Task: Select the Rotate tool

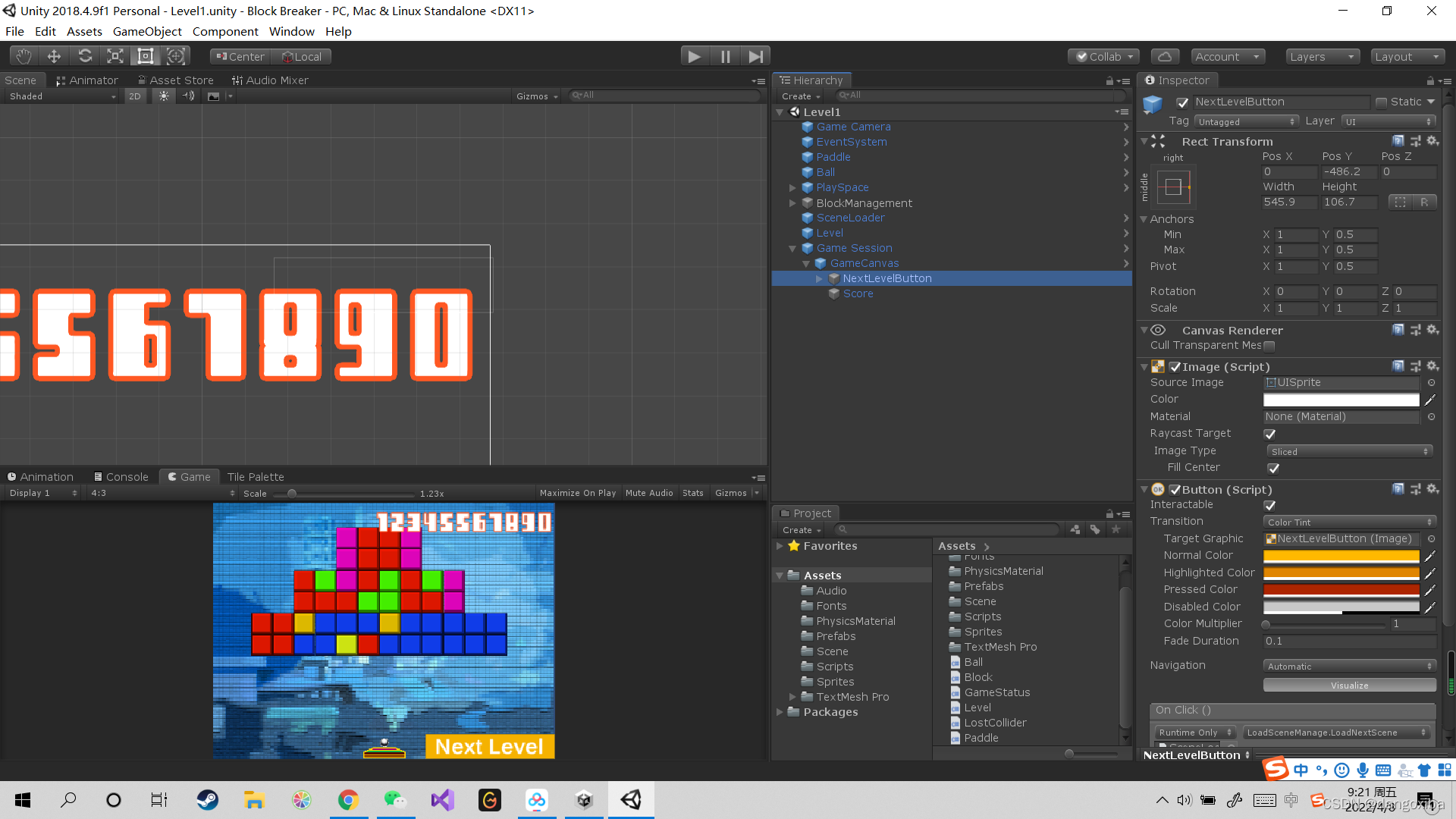Action: click(85, 56)
